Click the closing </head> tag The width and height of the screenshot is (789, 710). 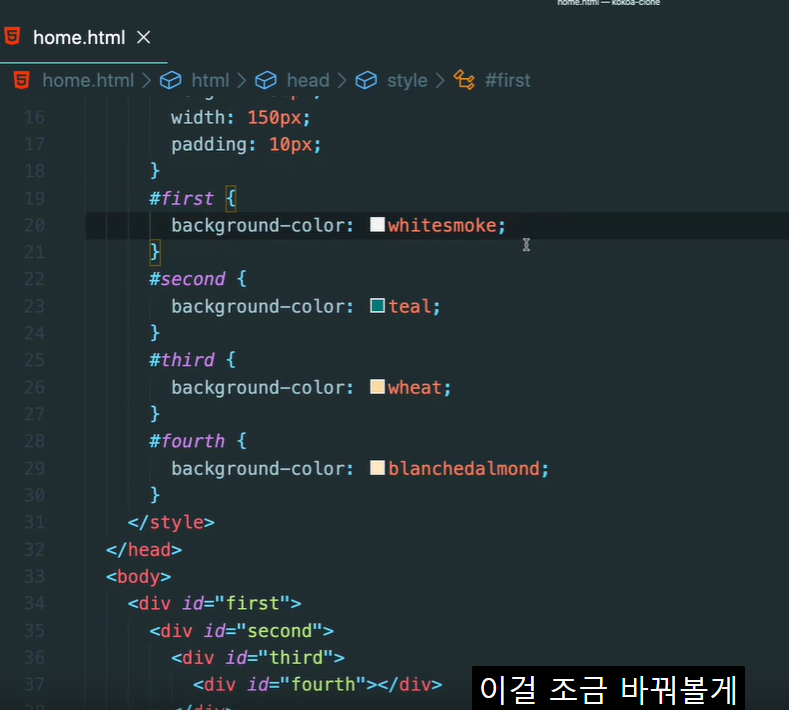[x=144, y=549]
